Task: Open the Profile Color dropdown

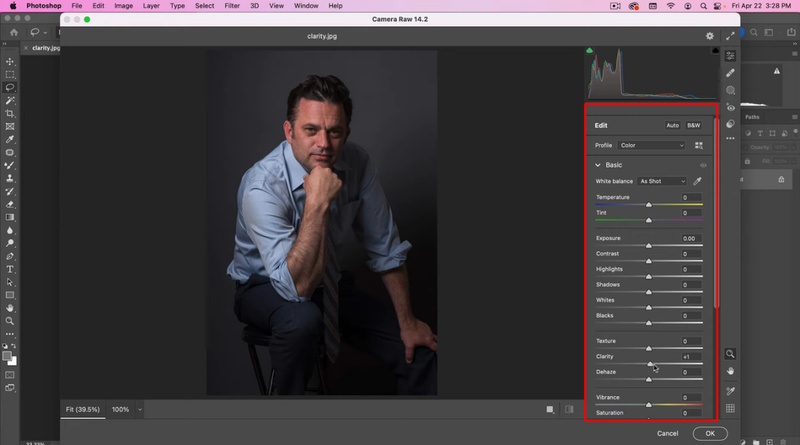Action: click(651, 146)
